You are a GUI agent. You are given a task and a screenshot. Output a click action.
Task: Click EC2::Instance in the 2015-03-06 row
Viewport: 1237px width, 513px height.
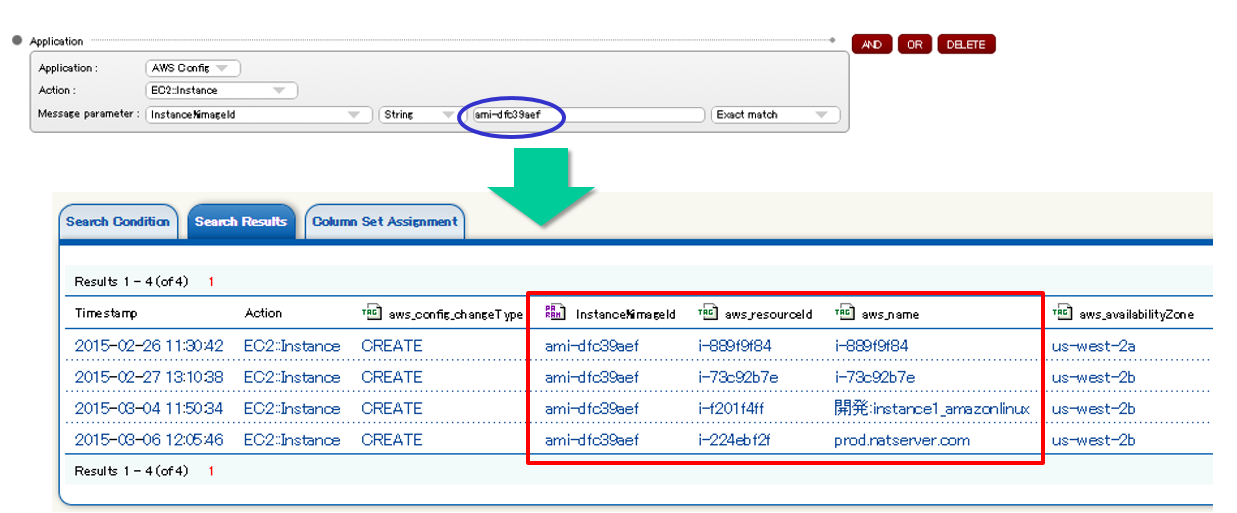click(292, 439)
